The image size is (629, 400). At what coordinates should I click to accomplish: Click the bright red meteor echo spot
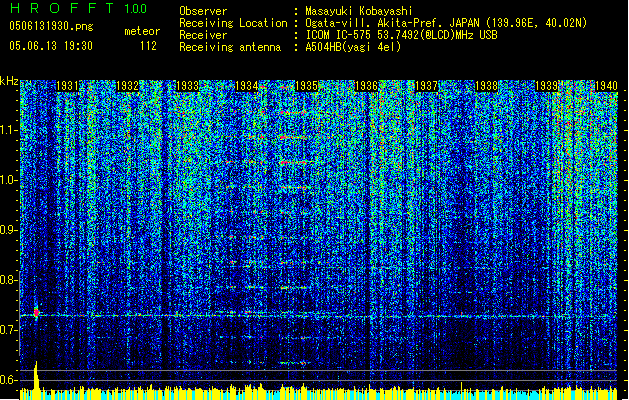pos(37,312)
